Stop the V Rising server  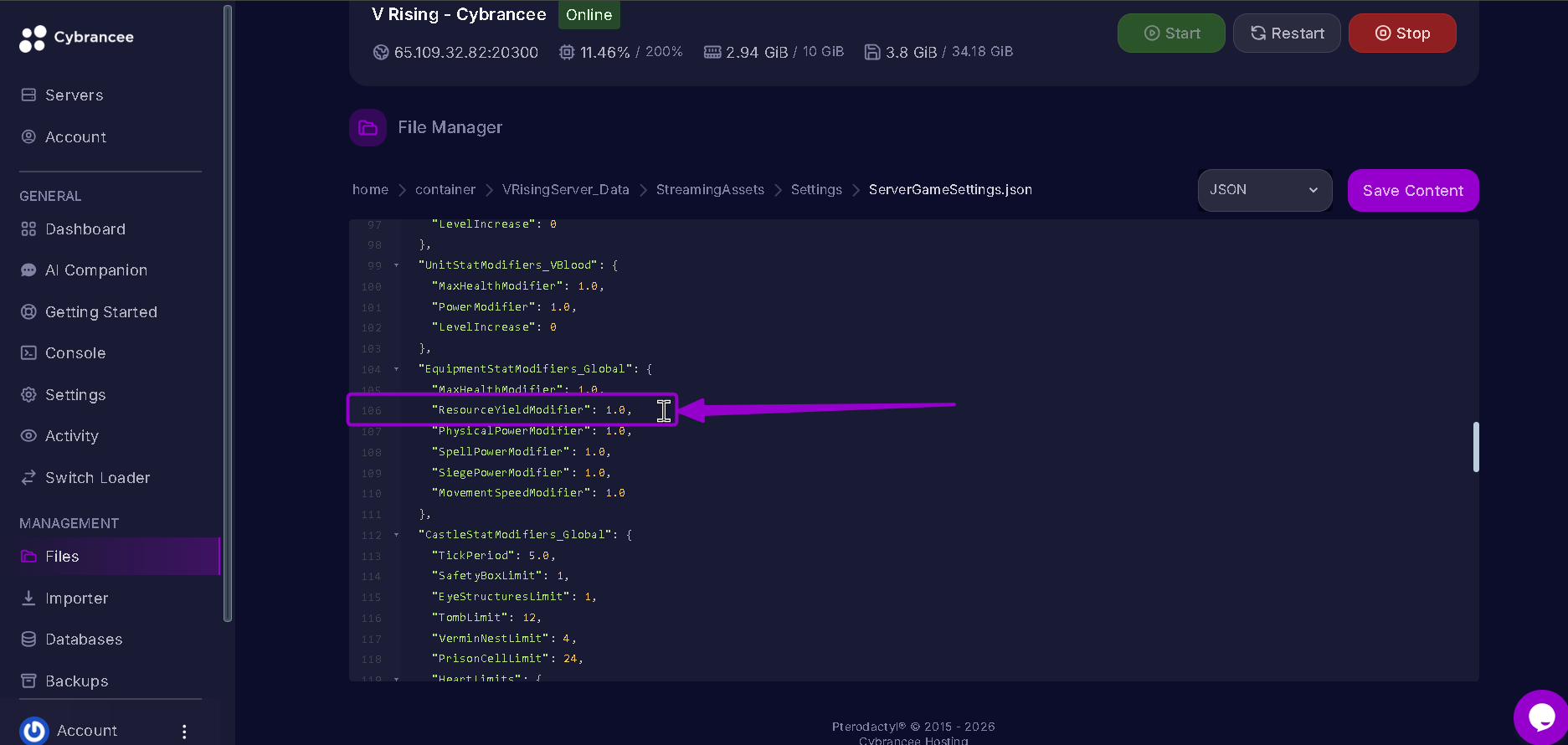pyautogui.click(x=1402, y=33)
